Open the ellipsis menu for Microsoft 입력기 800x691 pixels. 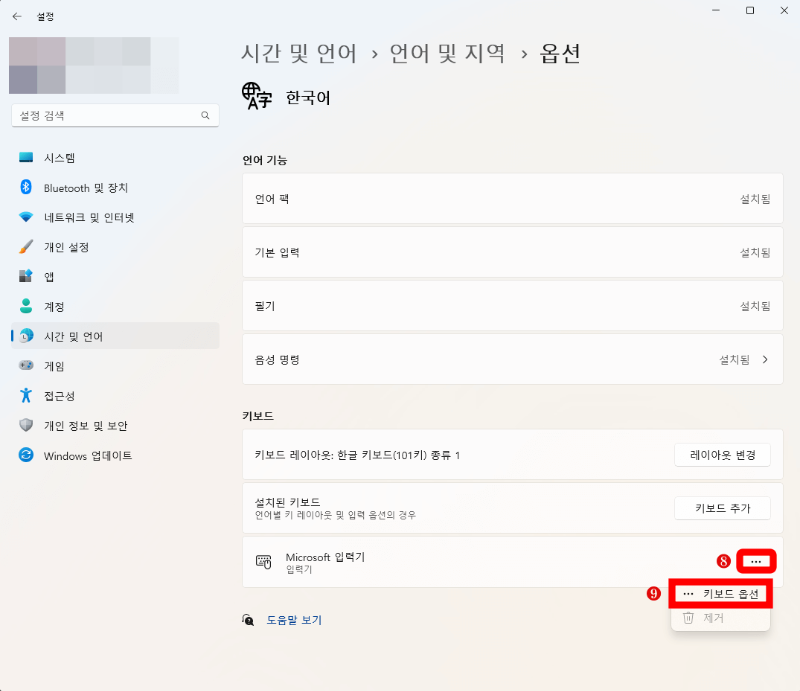tap(756, 561)
